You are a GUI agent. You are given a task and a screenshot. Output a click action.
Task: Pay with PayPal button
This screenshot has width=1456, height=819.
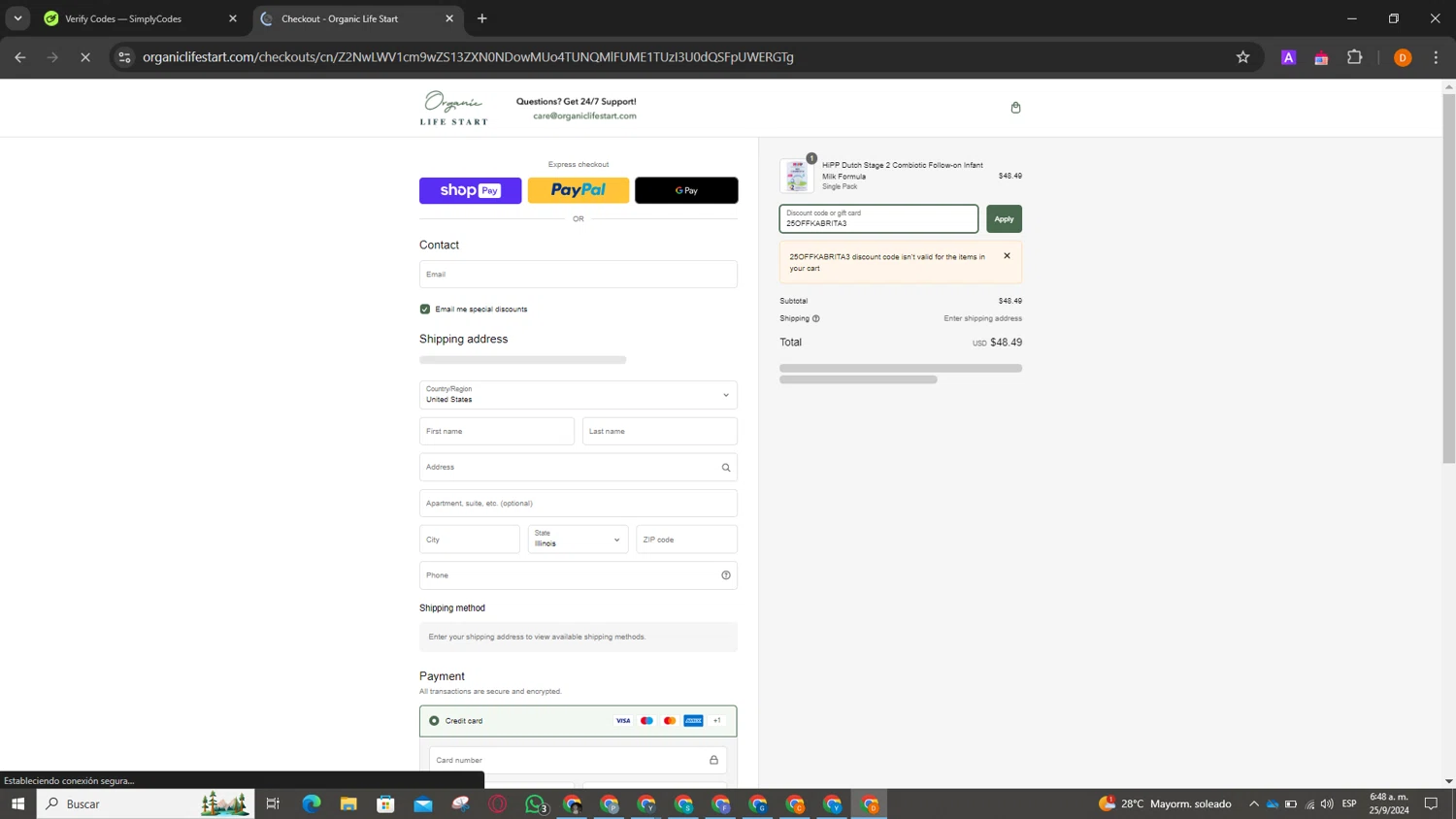coord(579,190)
